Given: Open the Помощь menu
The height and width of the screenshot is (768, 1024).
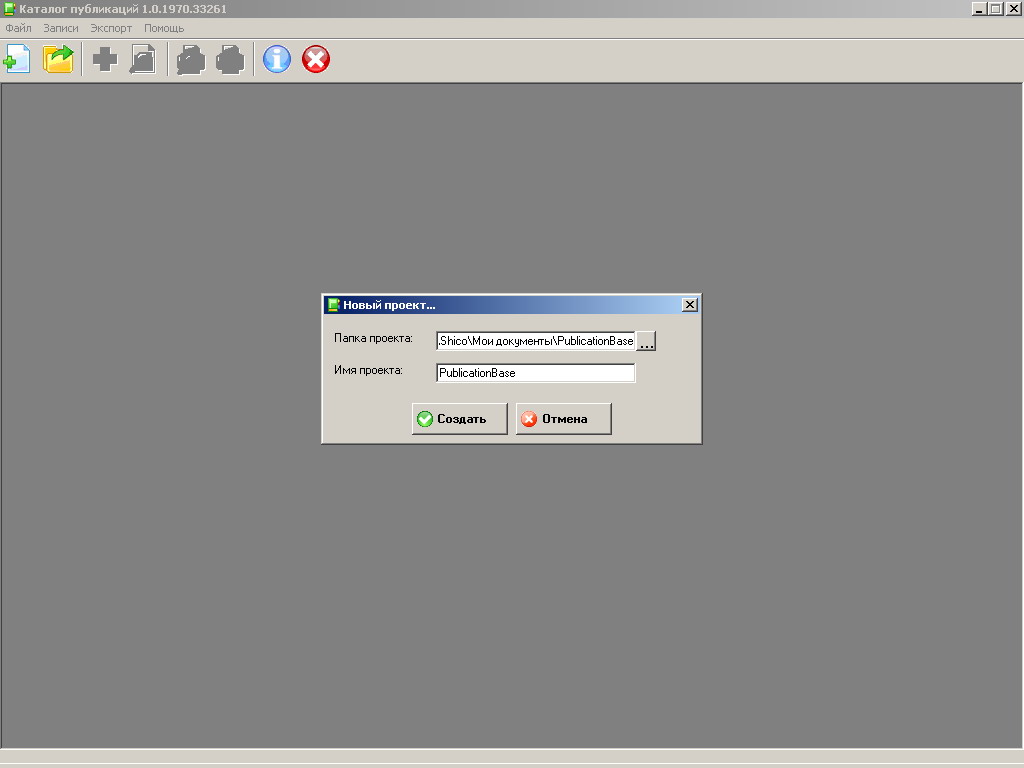Looking at the screenshot, I should tap(164, 28).
